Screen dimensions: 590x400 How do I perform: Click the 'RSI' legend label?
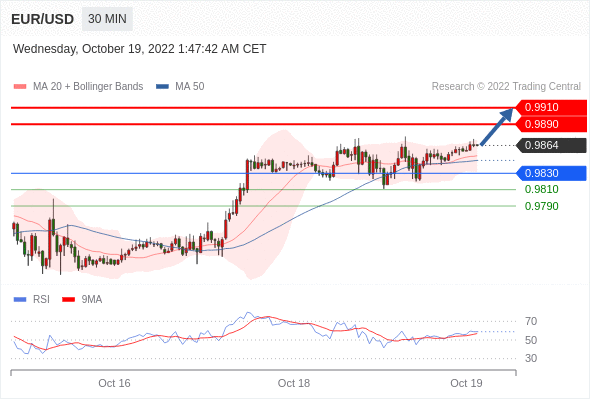click(41, 300)
